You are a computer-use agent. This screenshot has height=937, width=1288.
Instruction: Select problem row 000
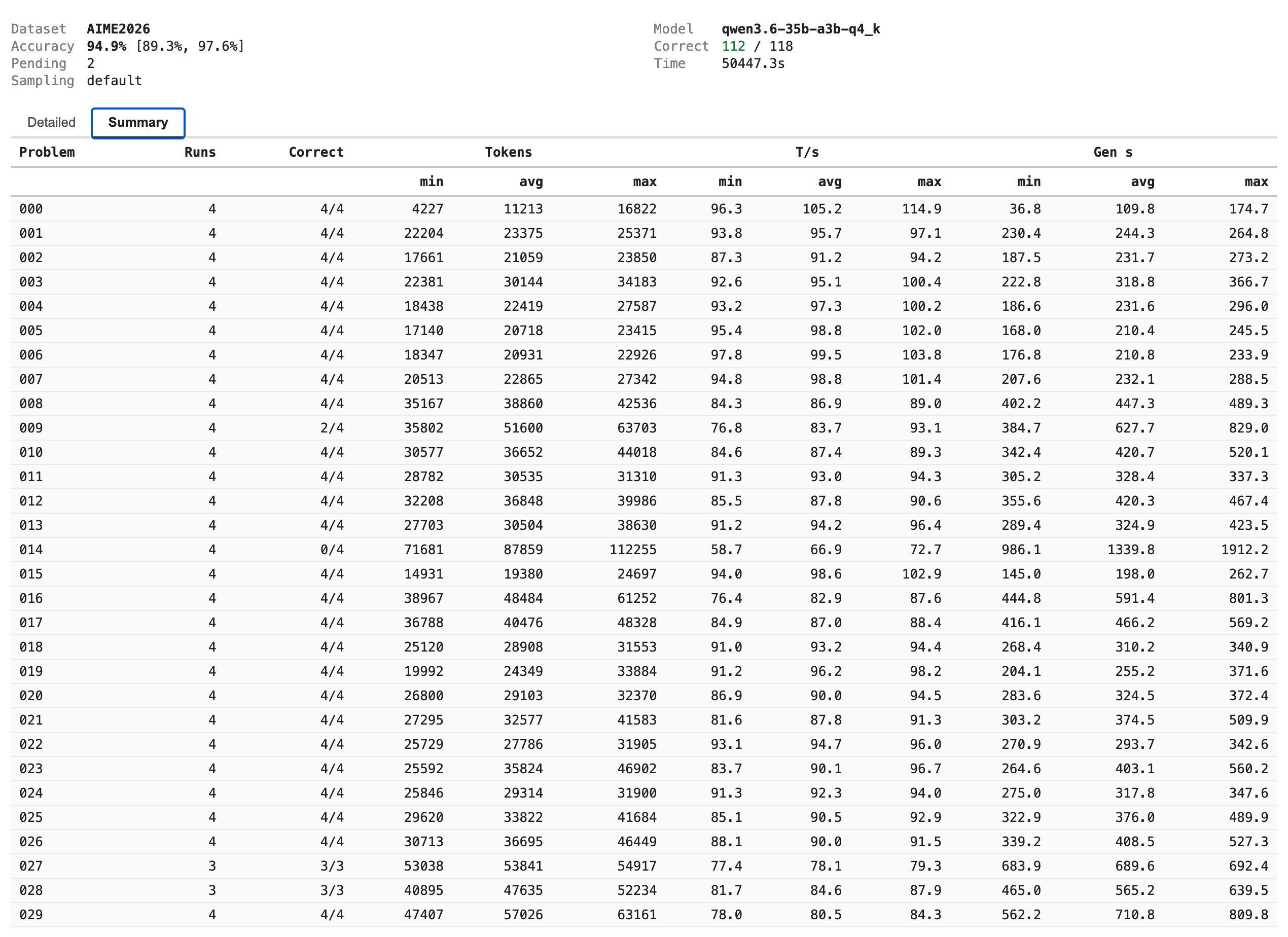point(643,209)
